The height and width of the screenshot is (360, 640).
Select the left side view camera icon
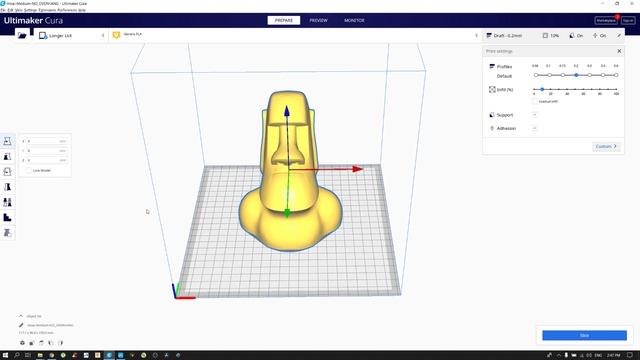tap(51, 343)
